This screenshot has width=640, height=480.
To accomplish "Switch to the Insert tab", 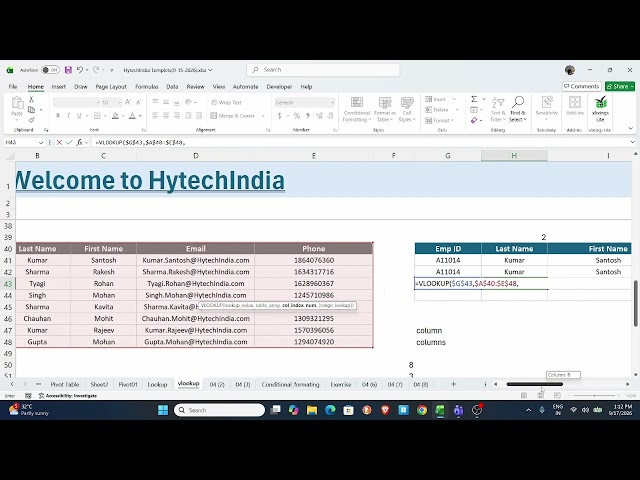I will click(x=59, y=87).
